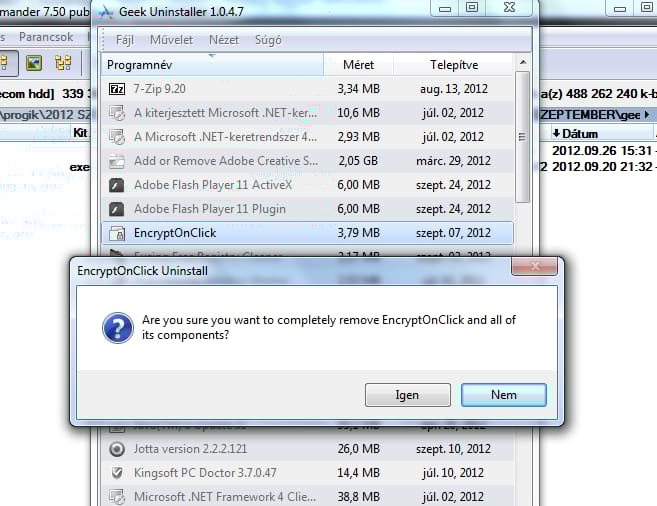The width and height of the screenshot is (657, 506).
Task: Click the Adobe Flash Player 11 Plugin icon
Action: point(116,209)
